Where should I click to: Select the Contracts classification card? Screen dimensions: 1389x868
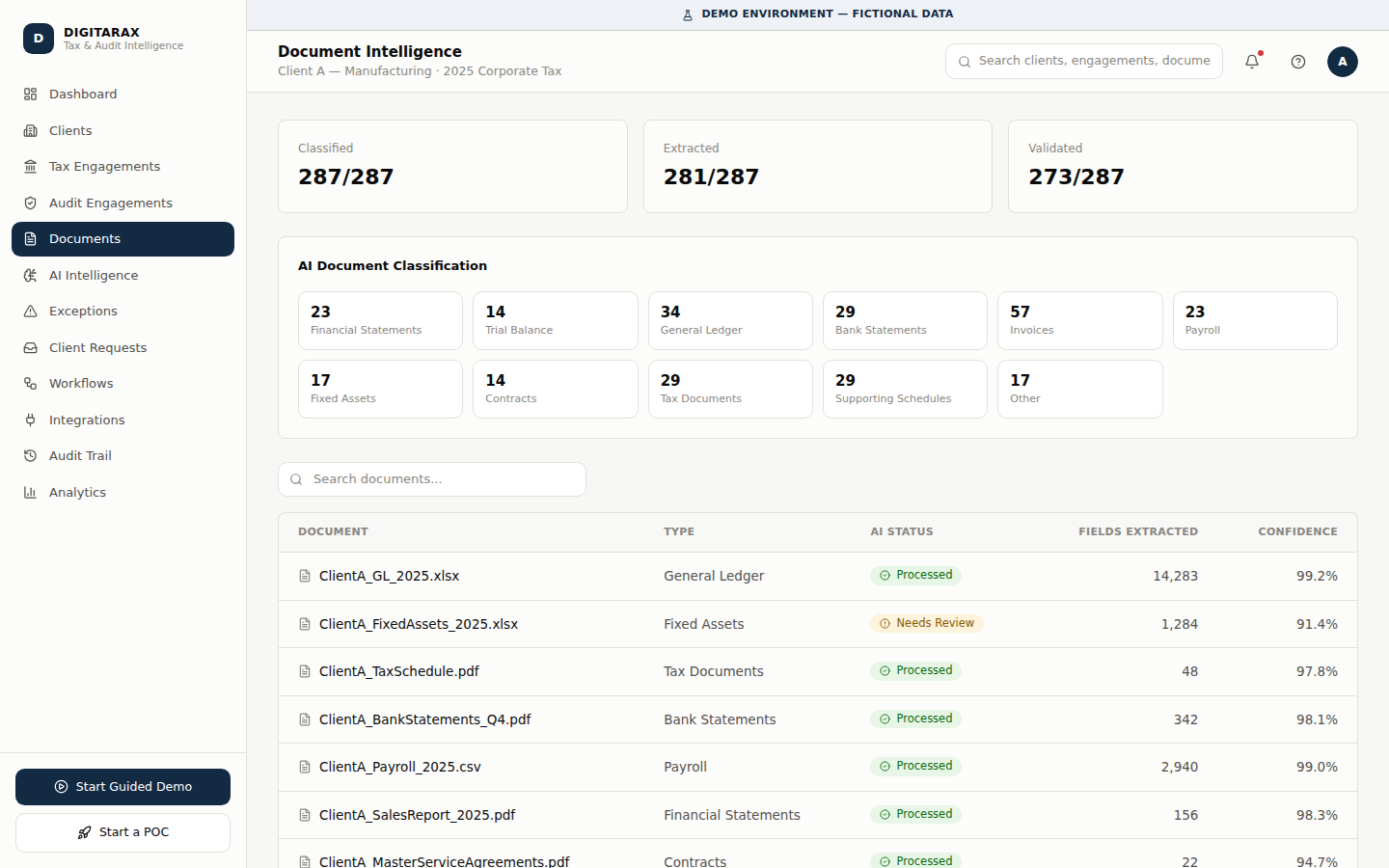coord(556,389)
